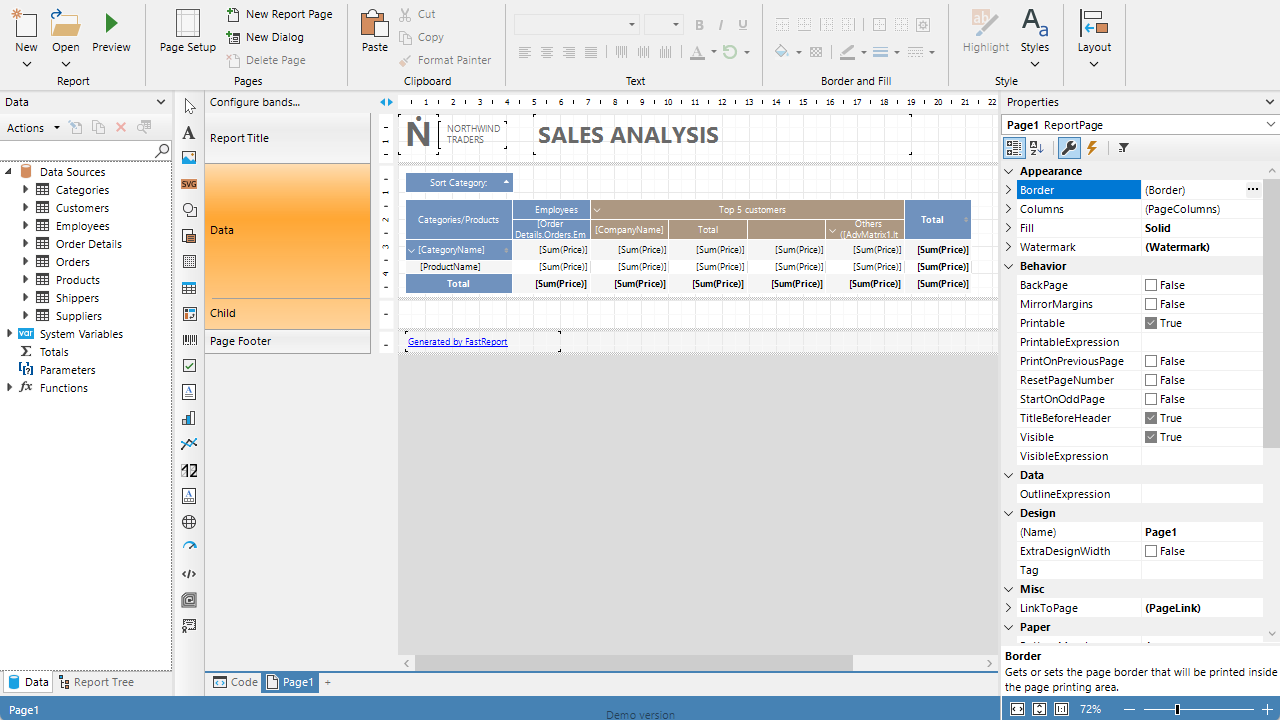This screenshot has height=720, width=1280.
Task: Select the SVG object tool
Action: pyautogui.click(x=189, y=184)
